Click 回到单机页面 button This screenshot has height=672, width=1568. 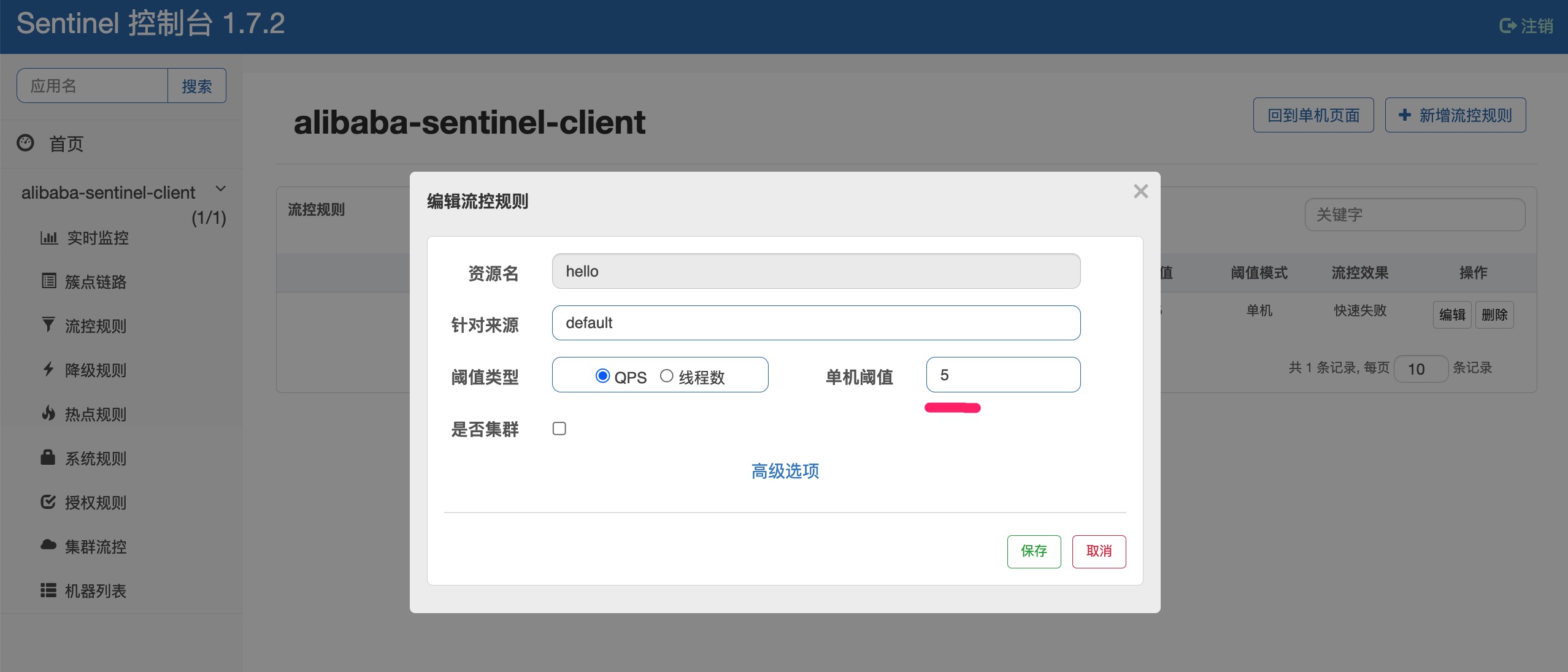tap(1313, 115)
